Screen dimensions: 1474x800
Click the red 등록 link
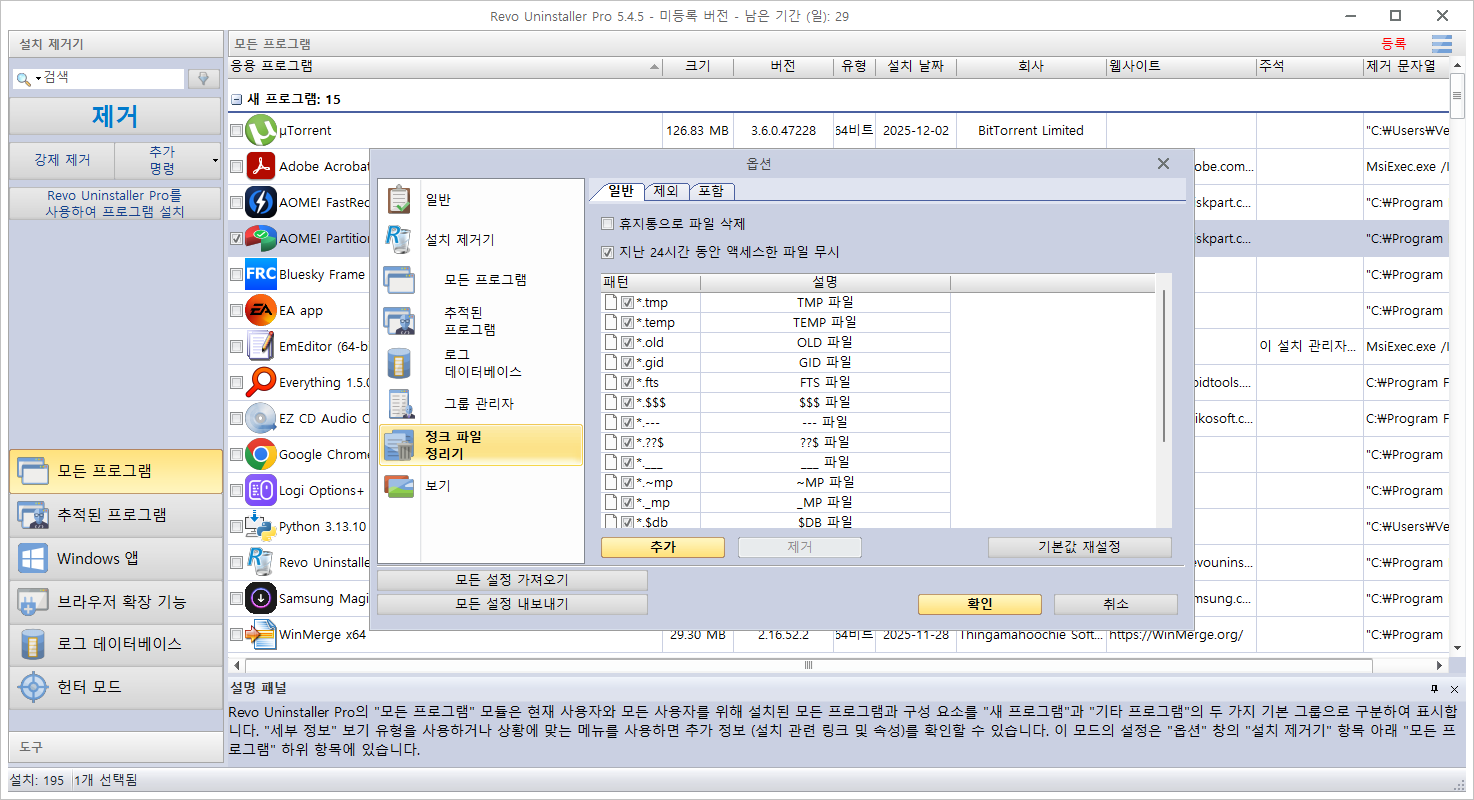click(1394, 44)
